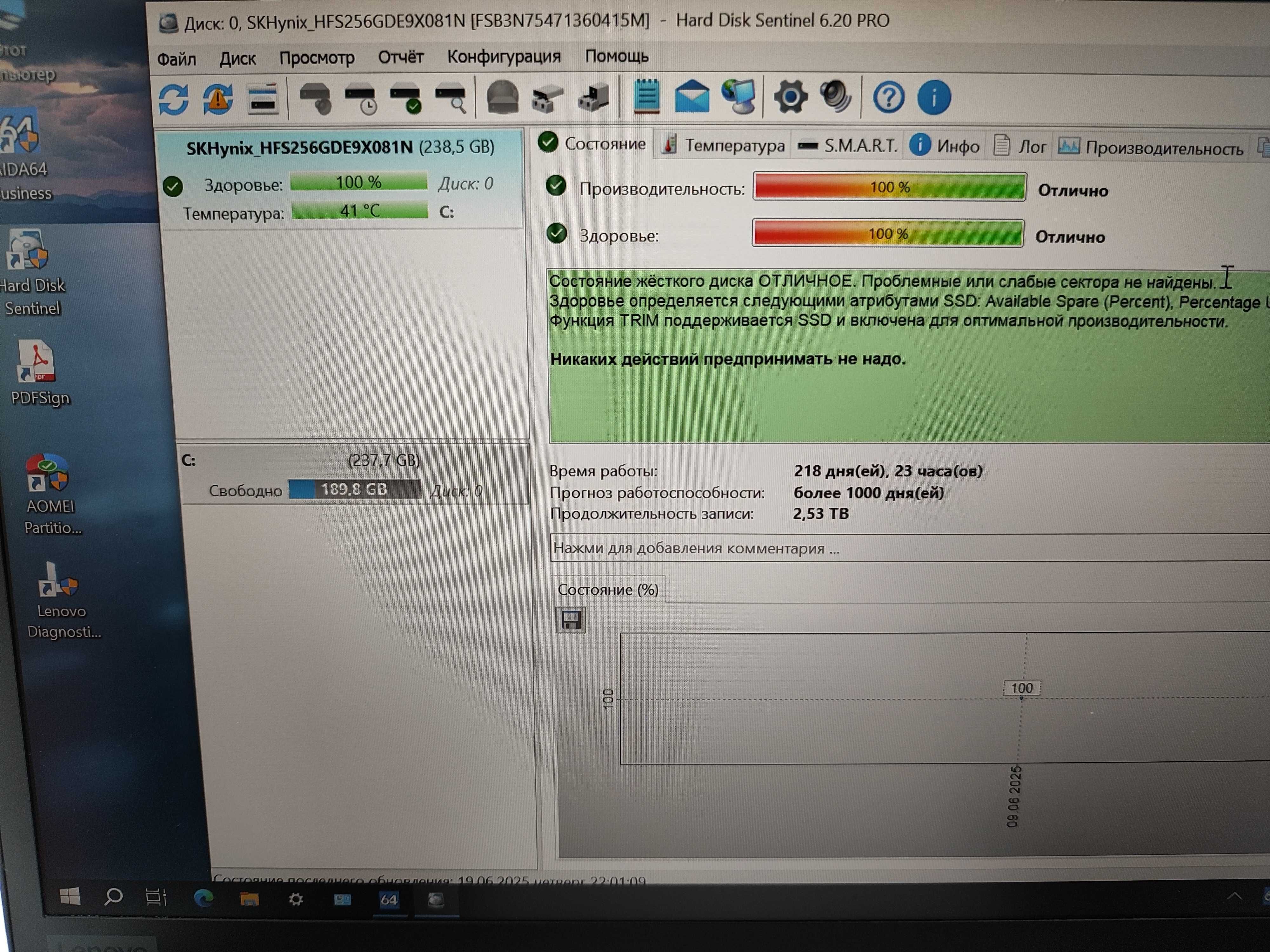Open the Файл menu
This screenshot has width=1270, height=952.
point(176,59)
